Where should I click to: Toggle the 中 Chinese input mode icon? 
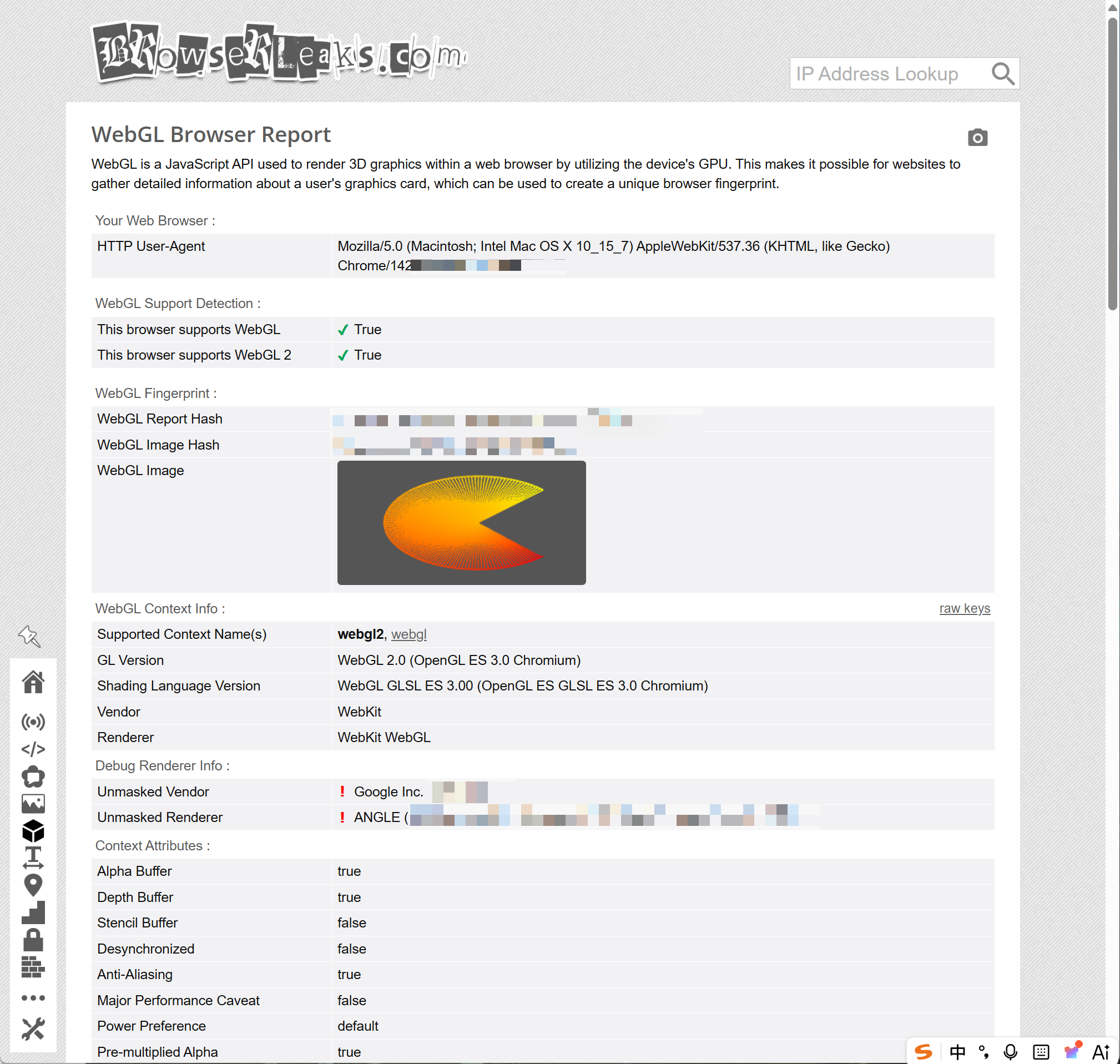(x=957, y=1052)
